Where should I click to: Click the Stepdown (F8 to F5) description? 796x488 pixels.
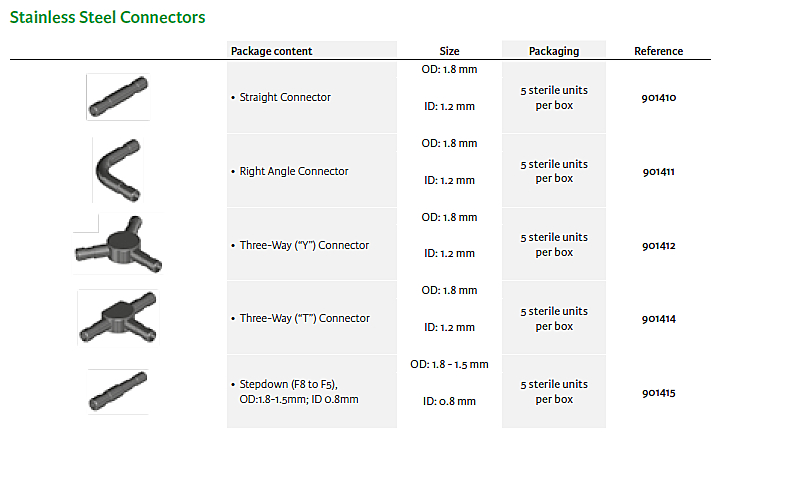[299, 391]
